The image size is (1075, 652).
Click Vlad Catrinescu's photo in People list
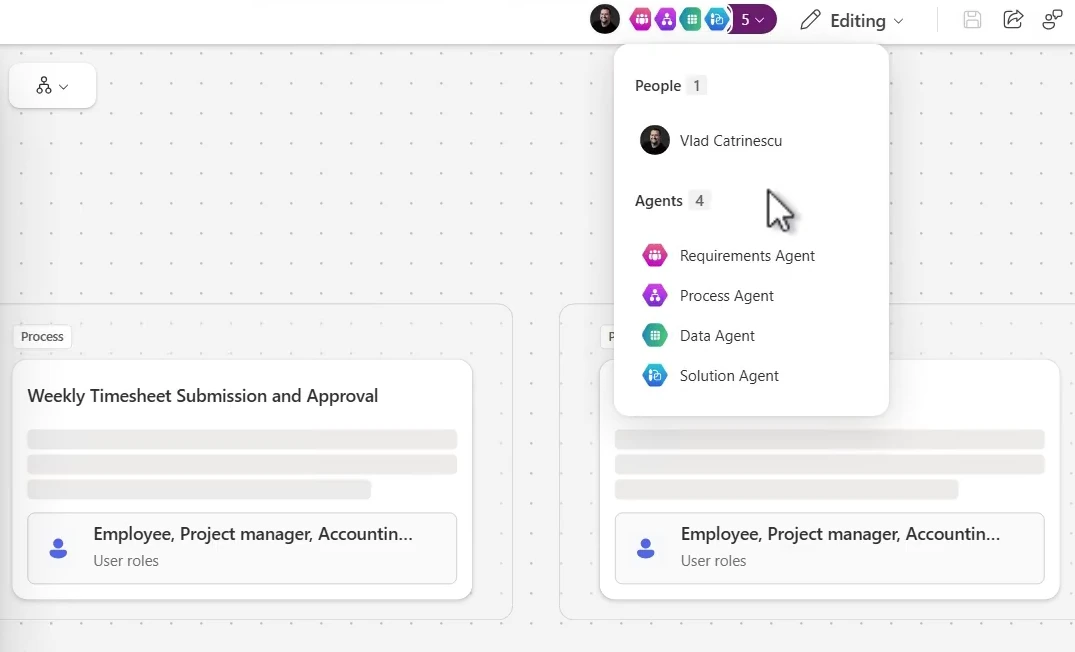pos(655,141)
